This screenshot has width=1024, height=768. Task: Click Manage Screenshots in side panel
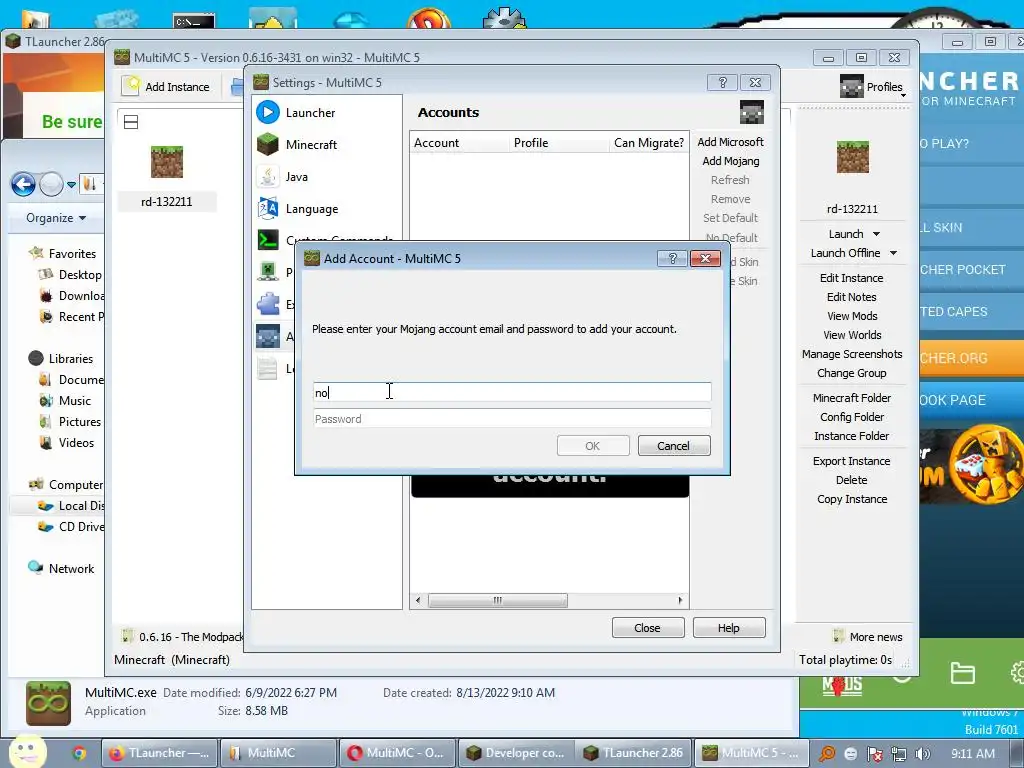coord(852,353)
